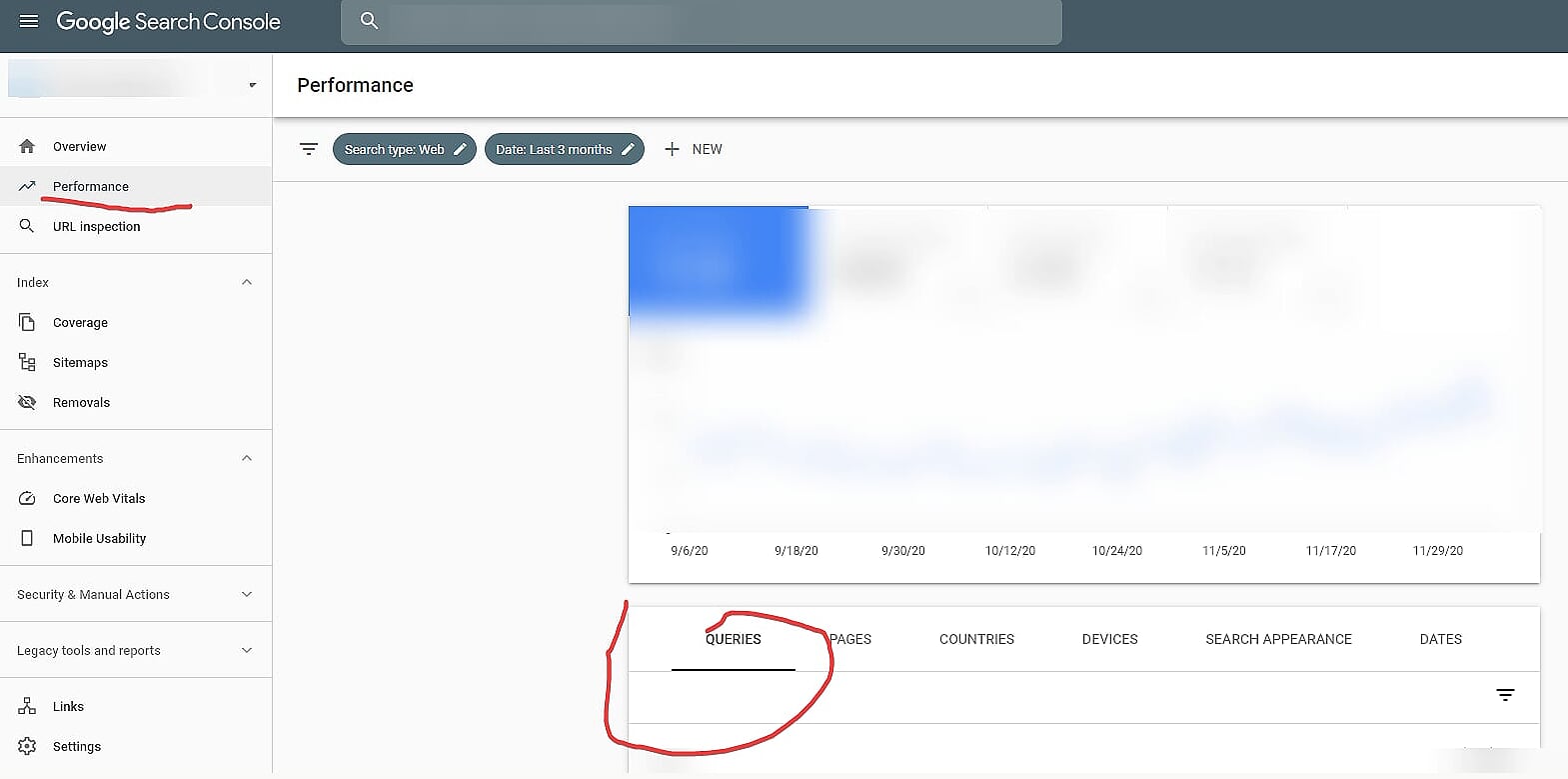
Task: Open the property selector dropdown arrow
Action: pyautogui.click(x=252, y=85)
